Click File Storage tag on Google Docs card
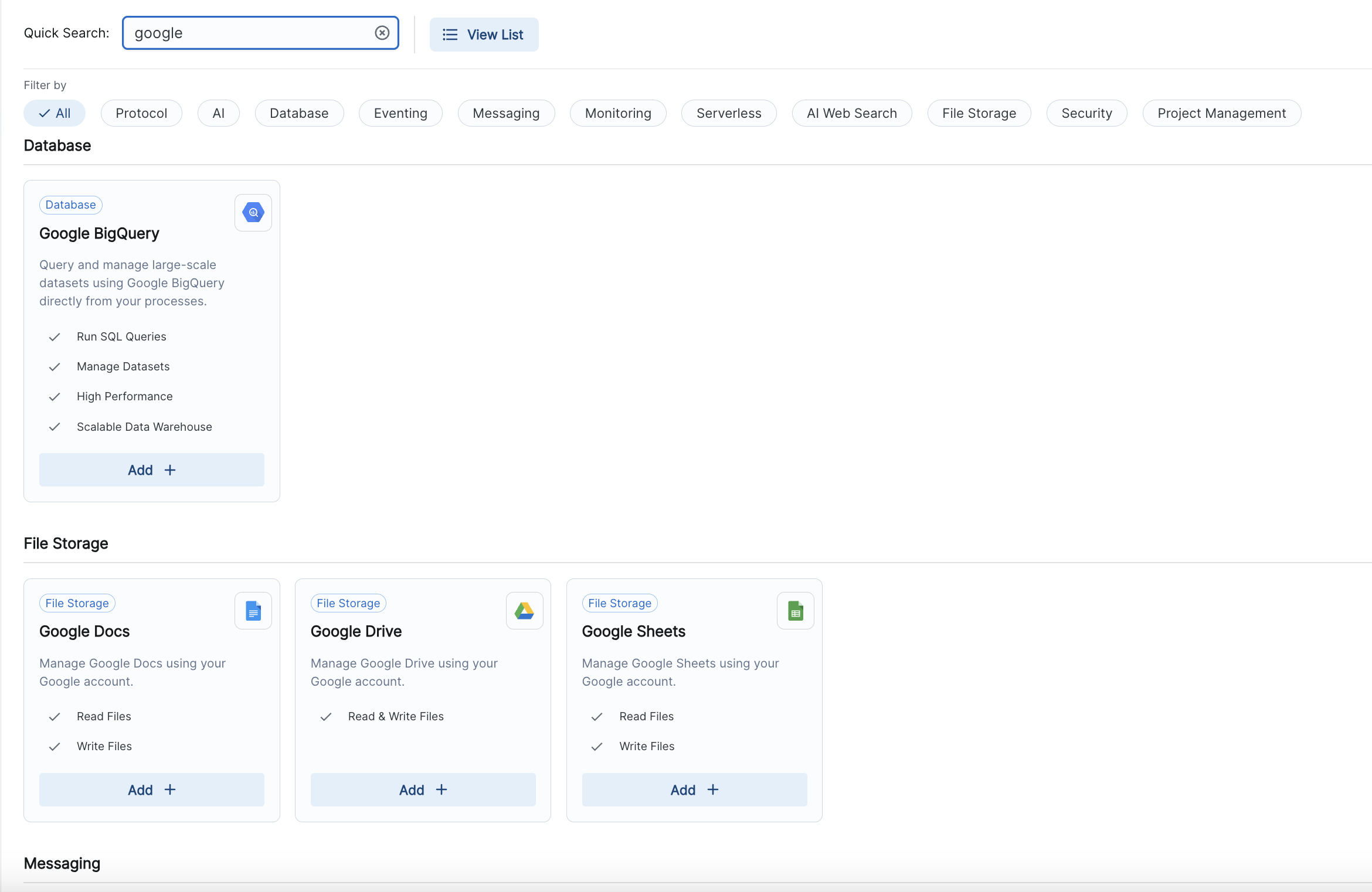The image size is (1372, 892). (x=77, y=603)
